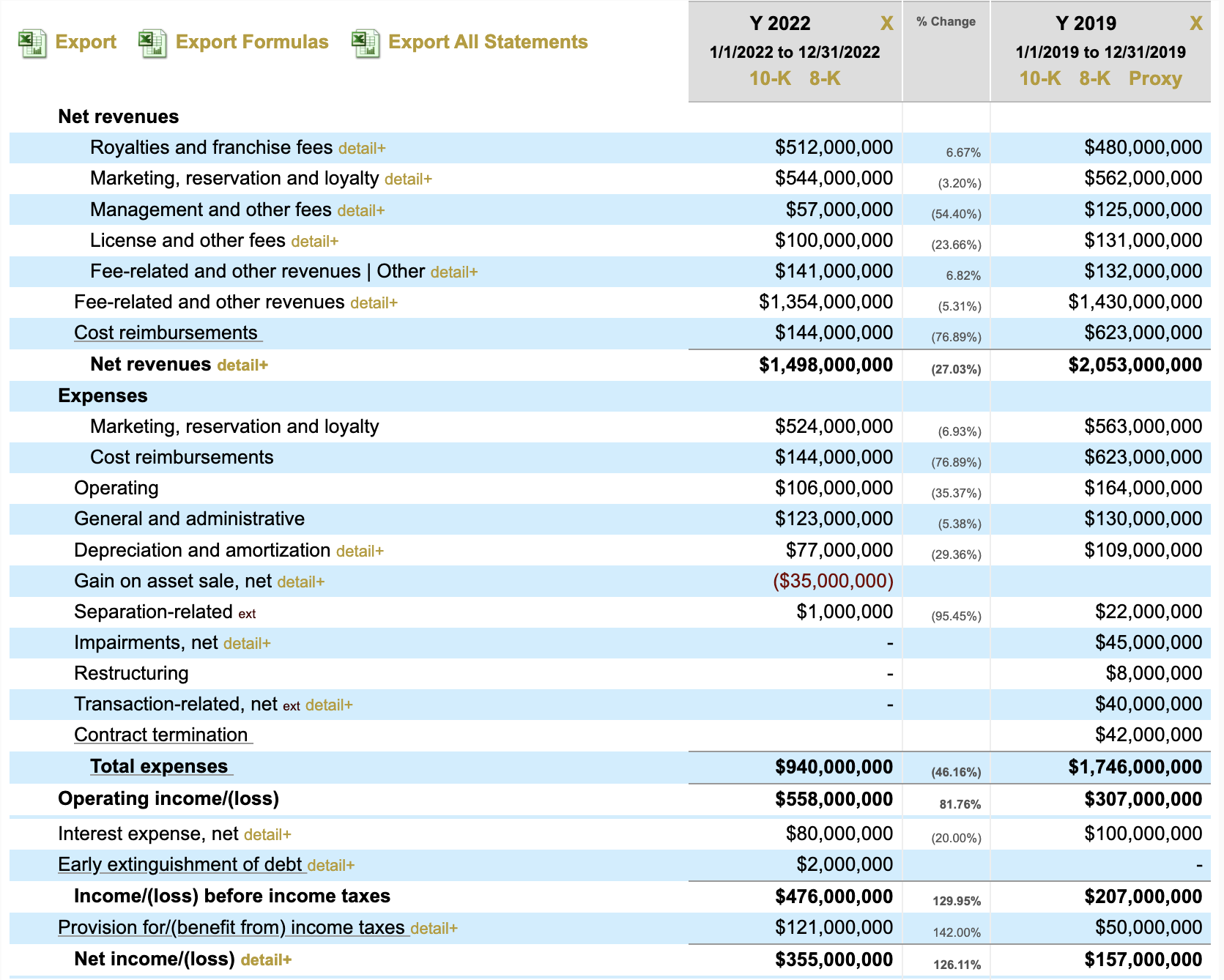1224x980 pixels.
Task: Show detail for Gain on asset sale
Action: point(301,582)
